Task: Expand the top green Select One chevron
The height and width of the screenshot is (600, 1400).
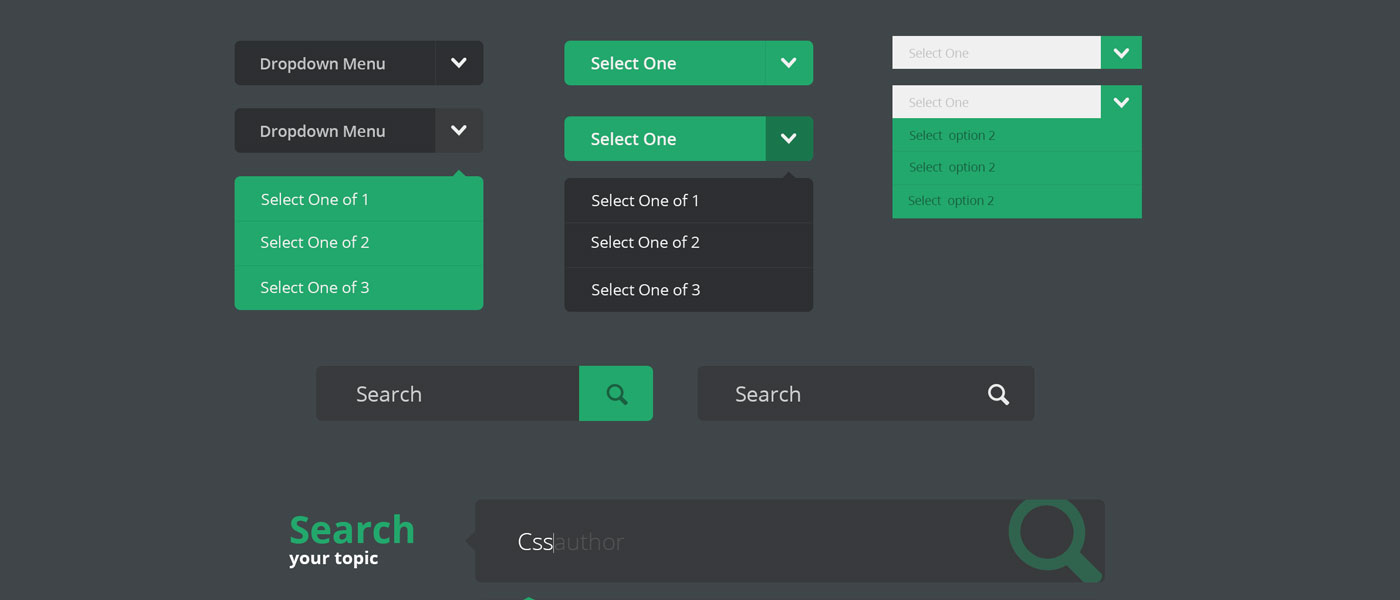Action: pos(789,63)
